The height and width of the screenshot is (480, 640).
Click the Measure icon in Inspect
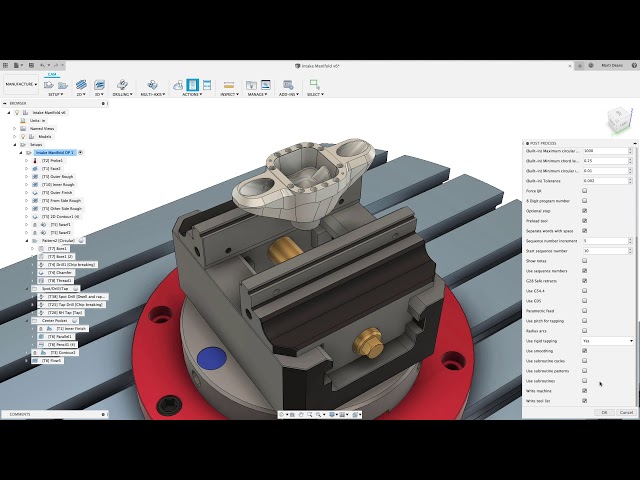click(229, 85)
